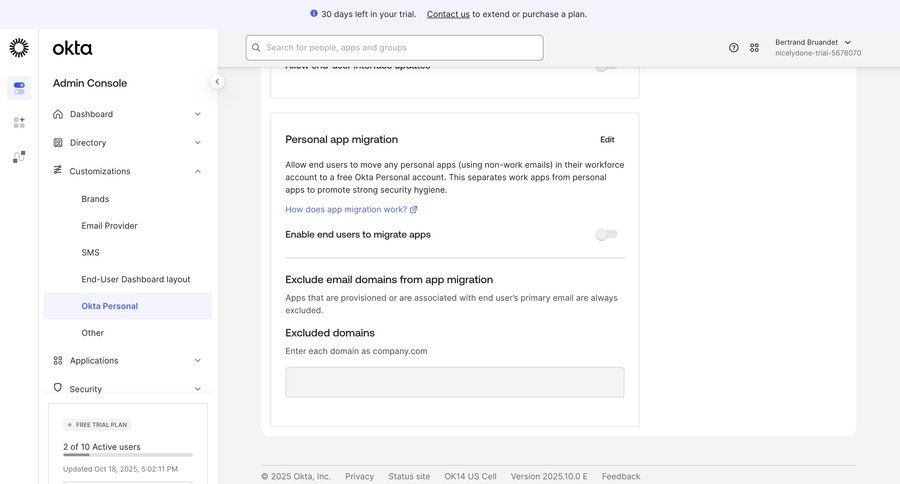
Task: Expand the Security menu chevron
Action: pyautogui.click(x=197, y=389)
